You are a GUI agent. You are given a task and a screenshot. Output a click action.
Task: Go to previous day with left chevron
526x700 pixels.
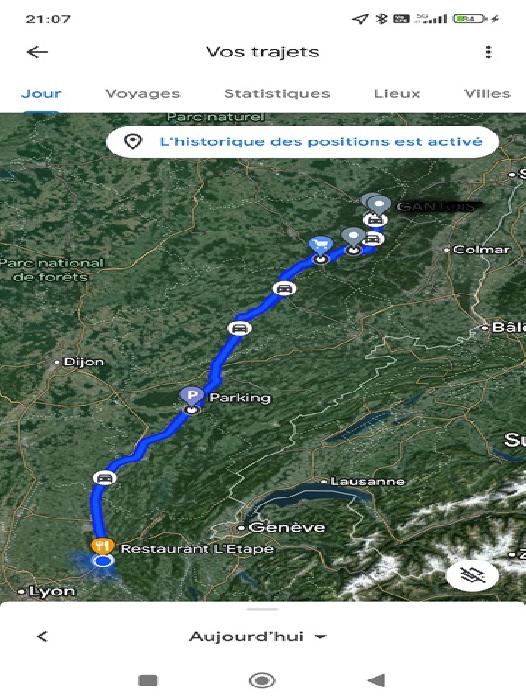pyautogui.click(x=42, y=636)
